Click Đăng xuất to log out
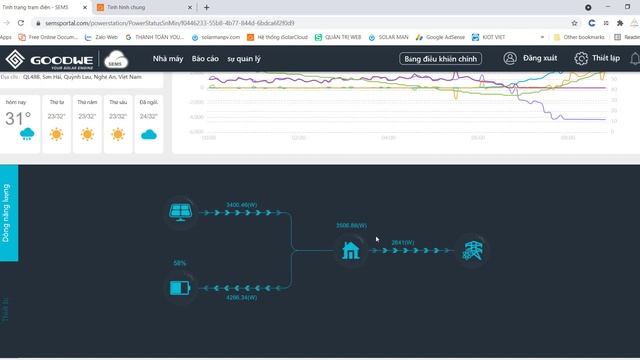 point(540,58)
